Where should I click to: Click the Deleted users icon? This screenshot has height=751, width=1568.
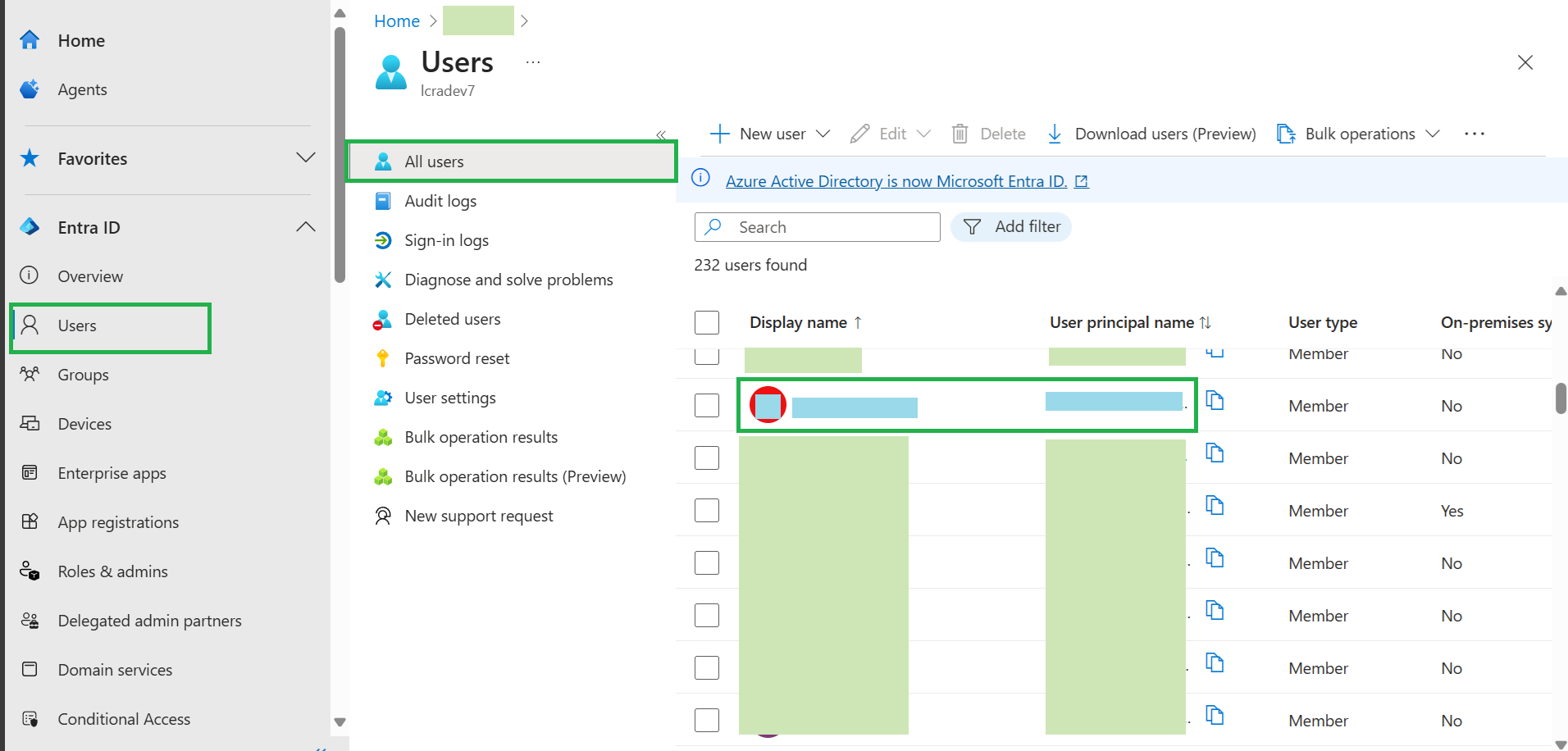pos(382,320)
